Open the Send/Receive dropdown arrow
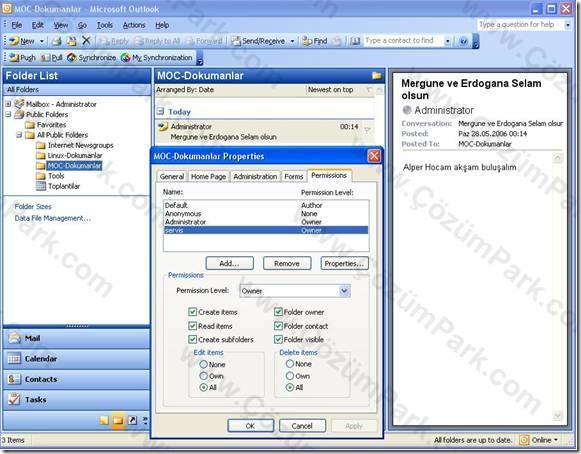 pos(292,41)
